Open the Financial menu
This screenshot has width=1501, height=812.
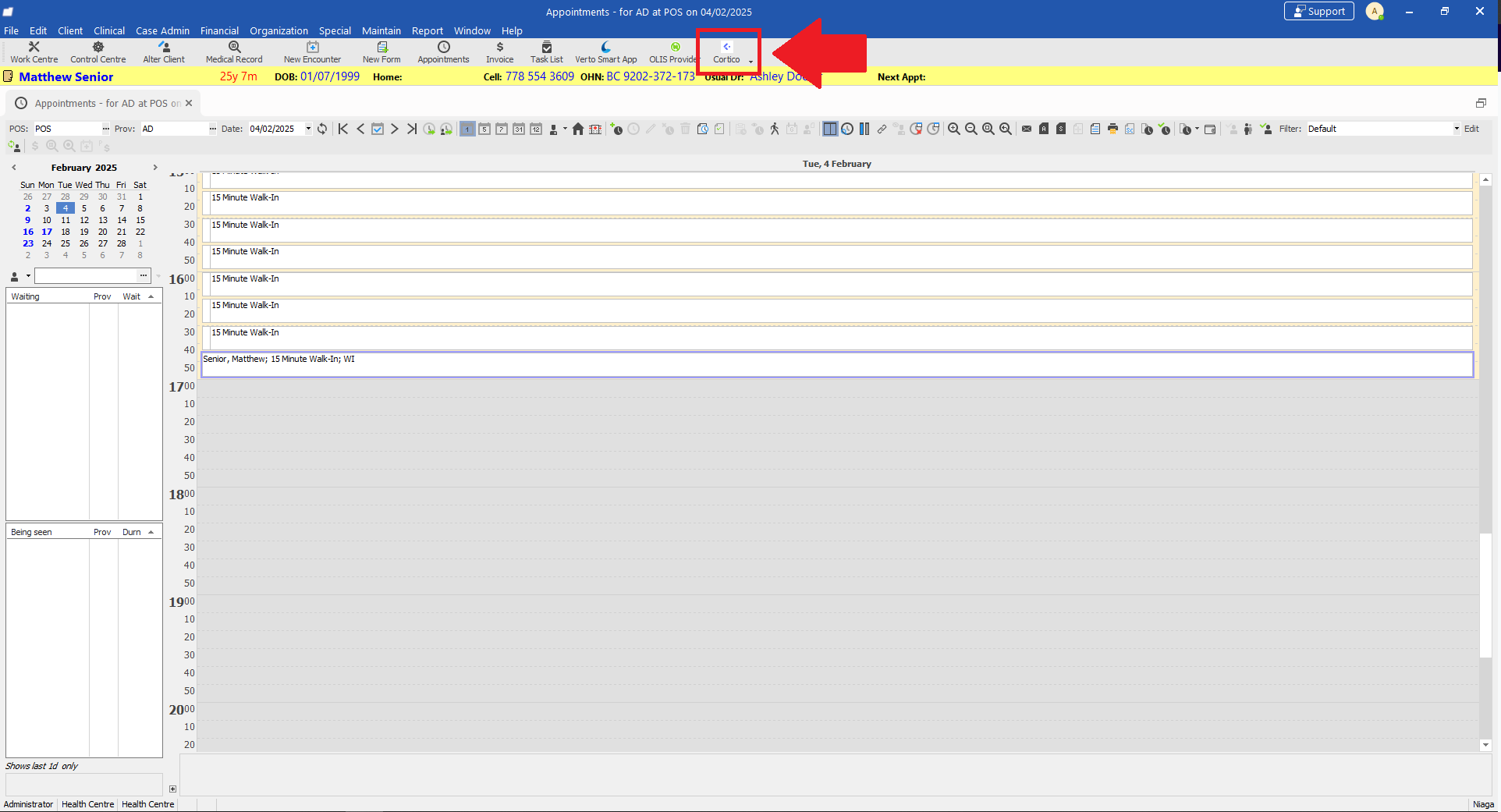219,31
